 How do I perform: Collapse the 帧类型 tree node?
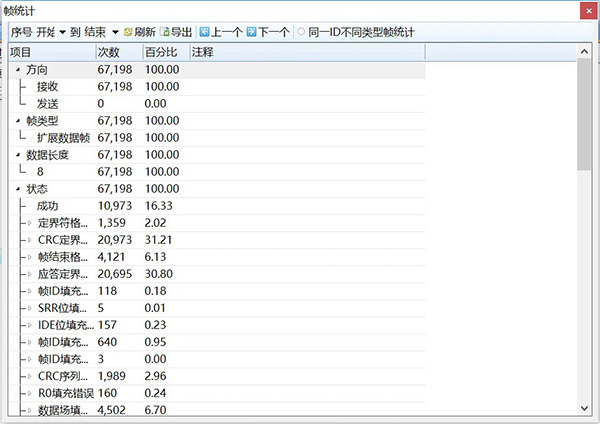coord(18,121)
